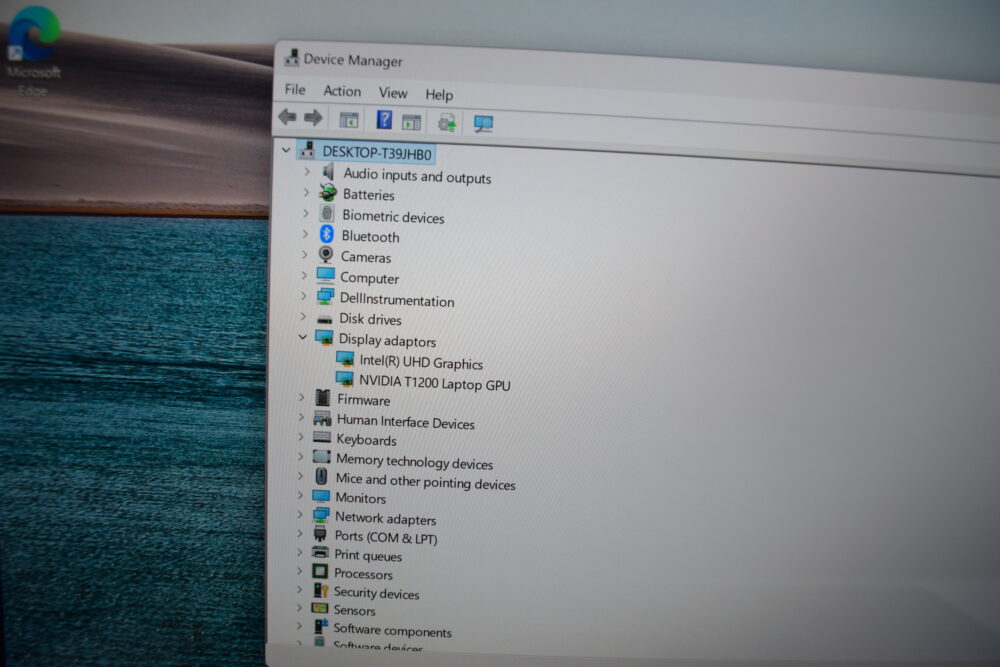Expand Human Interface Devices
Screen dimensions: 1000x667
[x=301, y=417]
